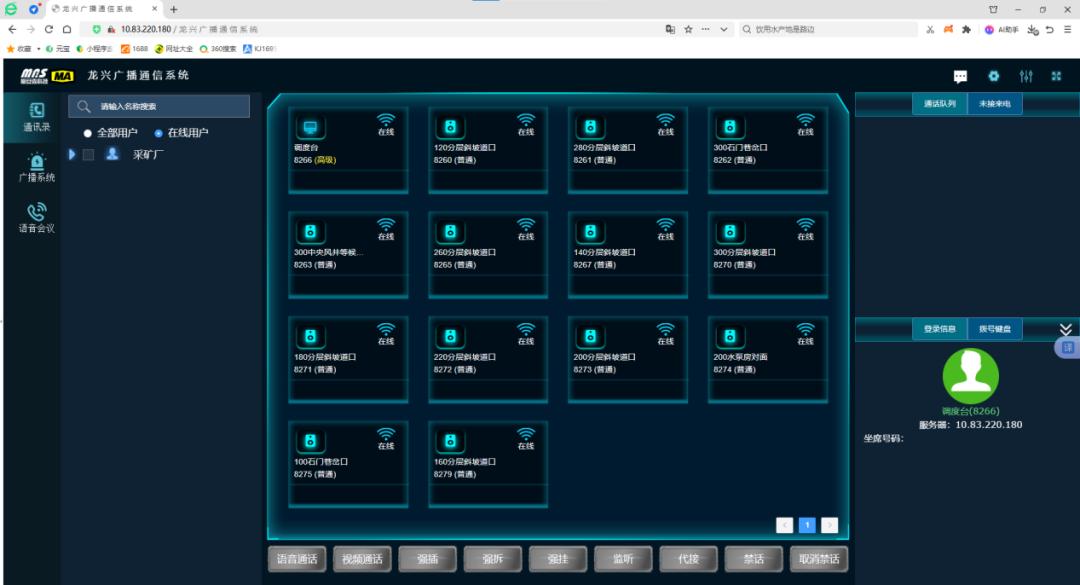Click the online wifi status icon of 8266
This screenshot has width=1080, height=585.
[386, 121]
